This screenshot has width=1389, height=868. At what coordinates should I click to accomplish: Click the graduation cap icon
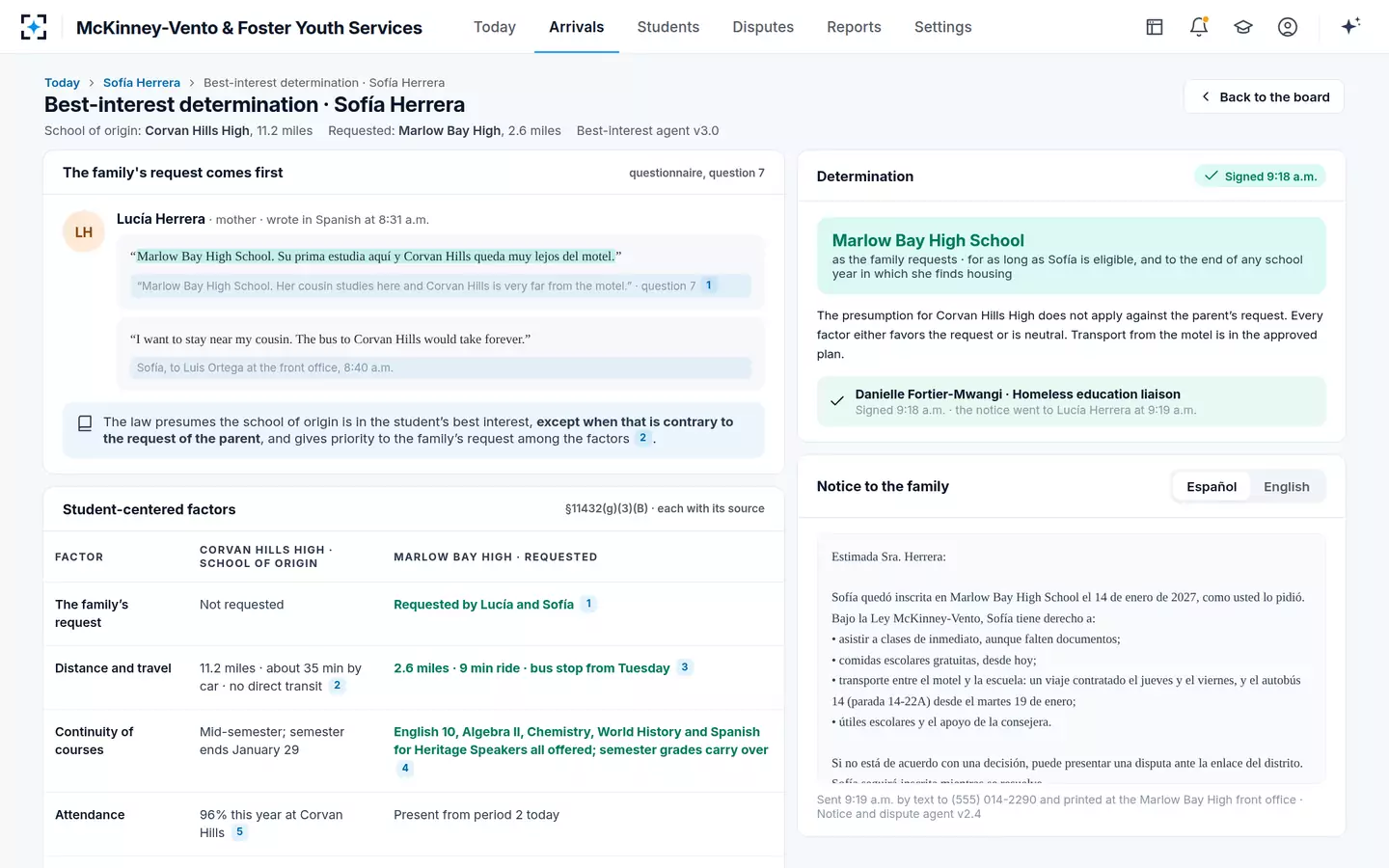click(x=1243, y=27)
